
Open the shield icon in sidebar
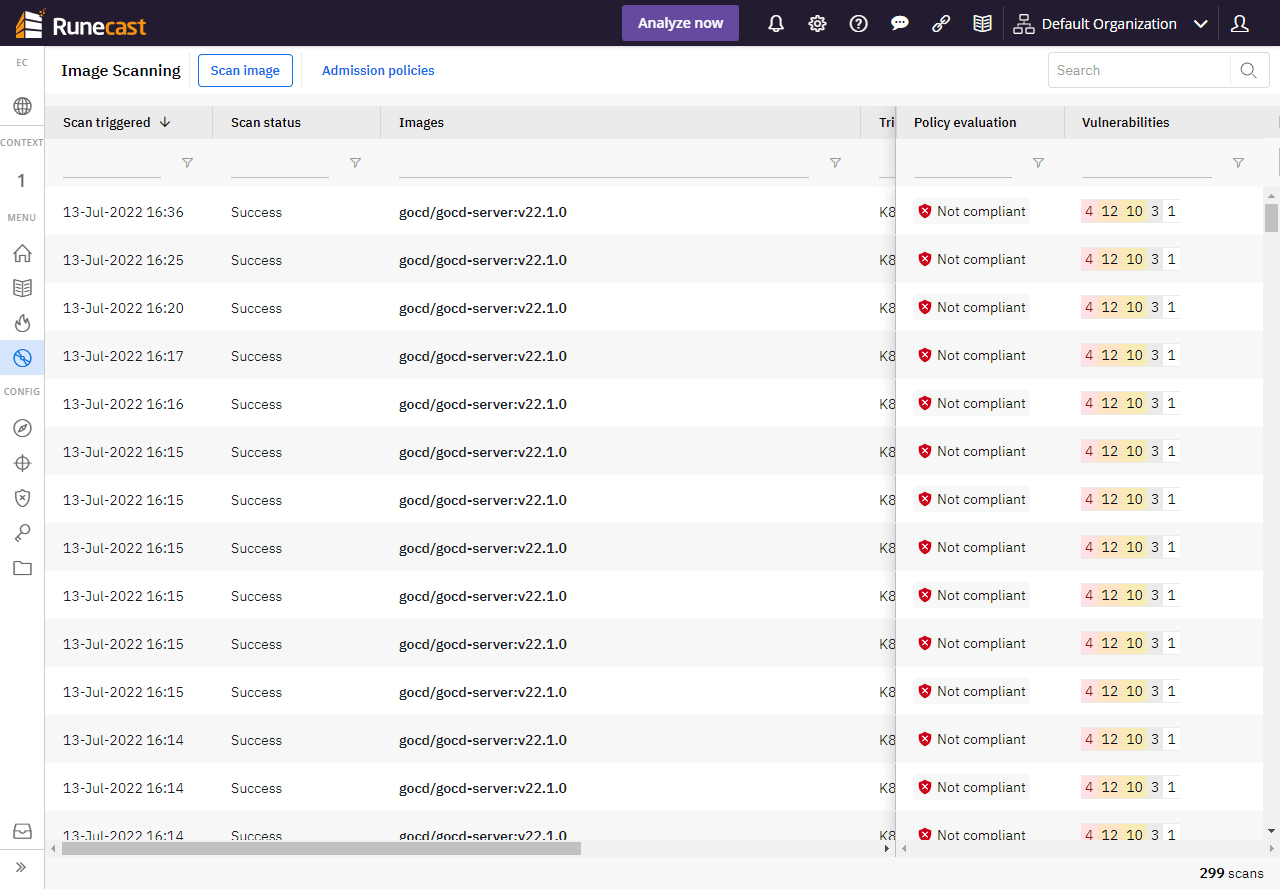(x=22, y=498)
